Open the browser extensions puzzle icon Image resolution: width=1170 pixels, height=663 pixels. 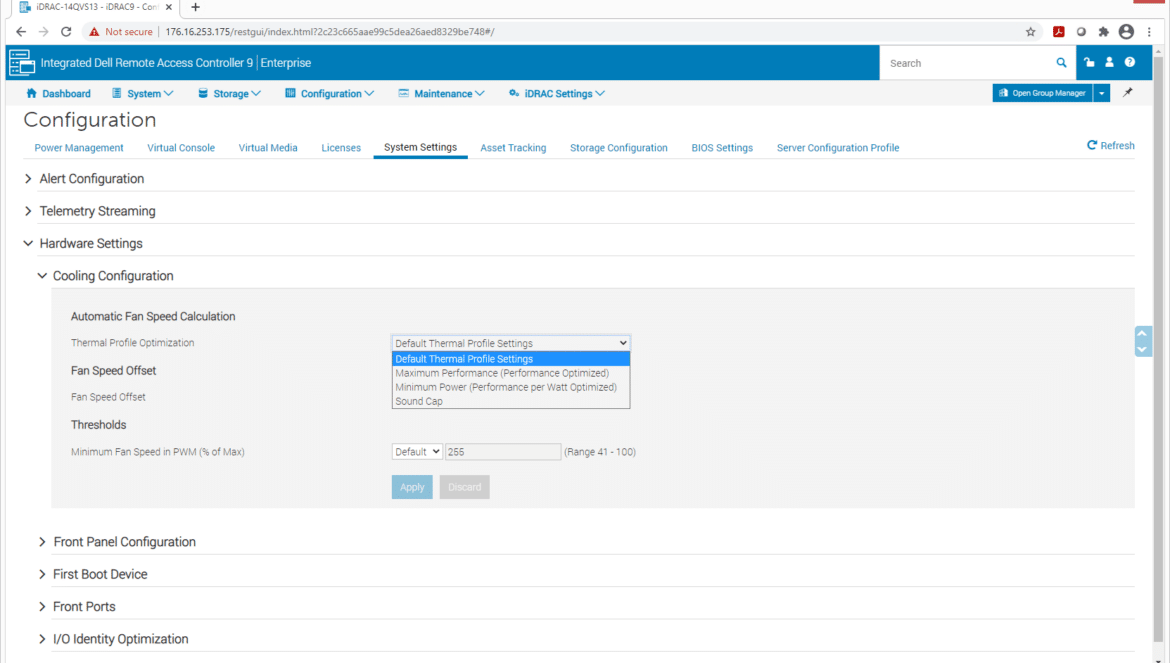tap(1104, 32)
